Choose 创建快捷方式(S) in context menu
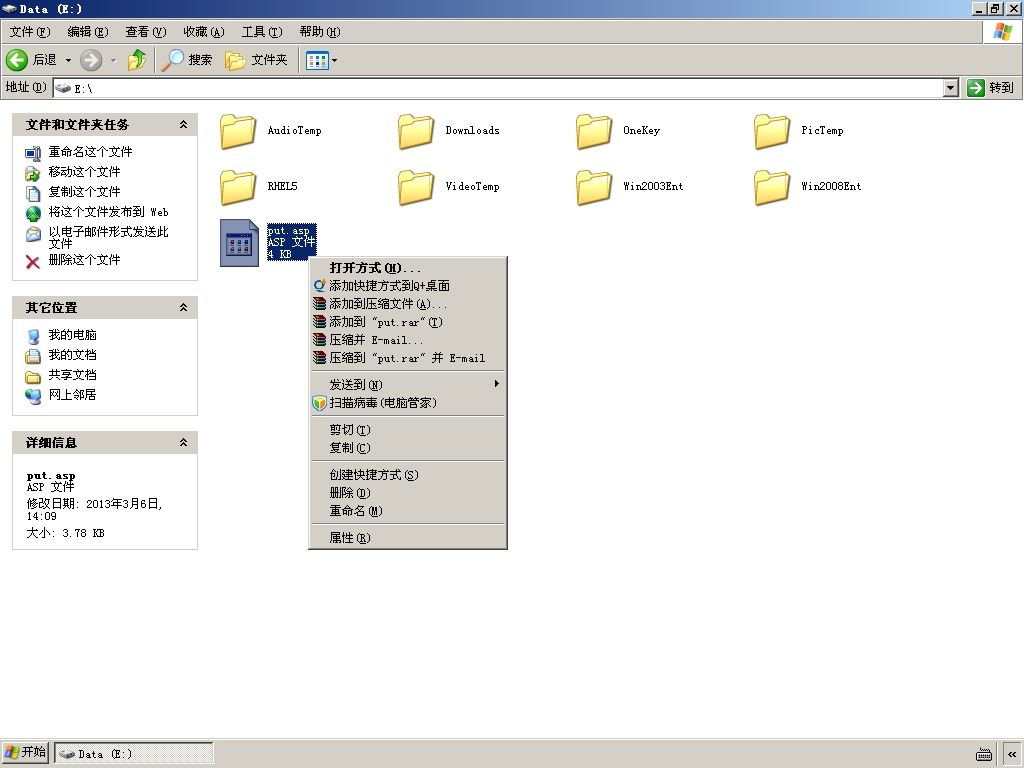 (408, 475)
